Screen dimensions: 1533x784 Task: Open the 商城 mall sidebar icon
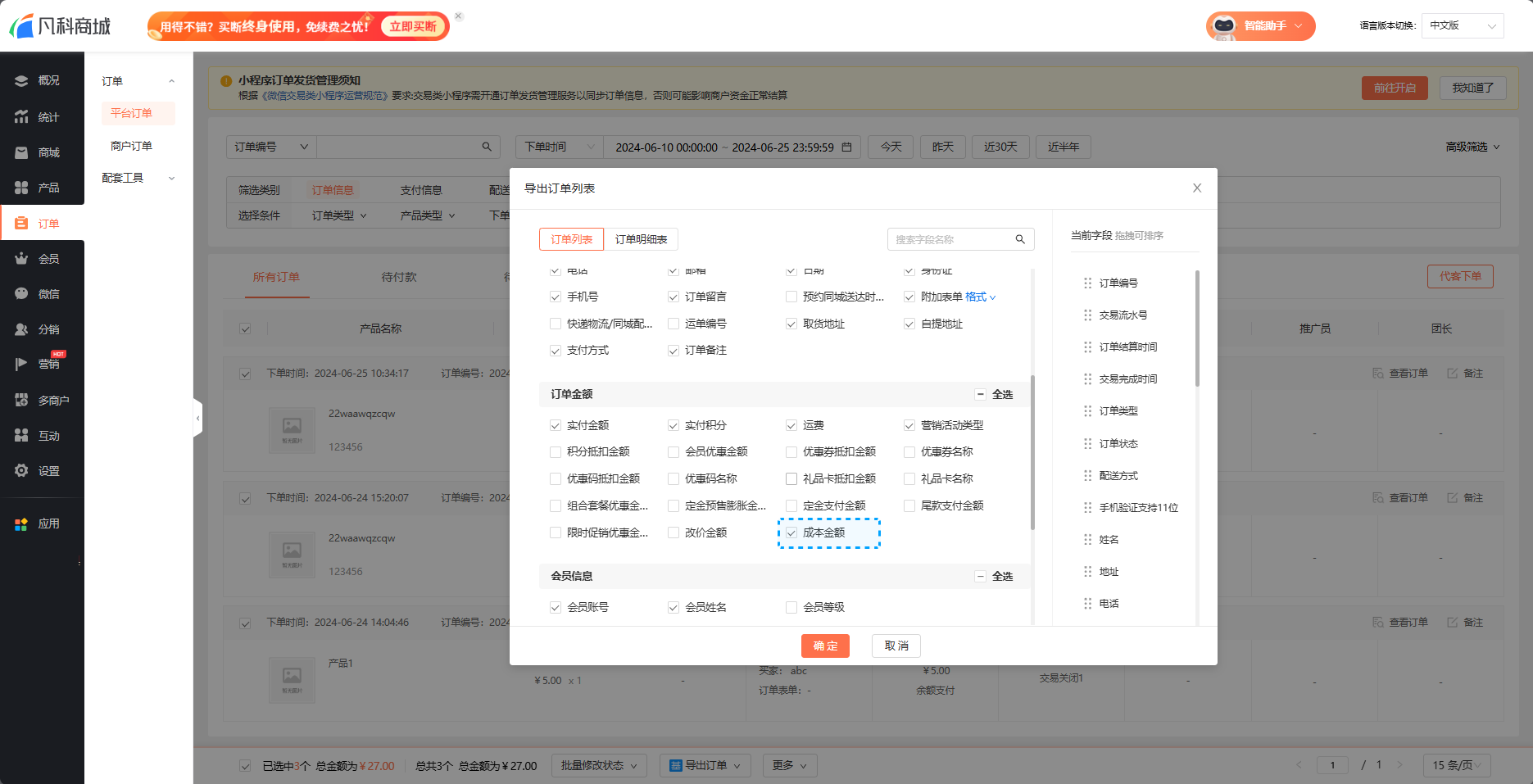click(21, 152)
